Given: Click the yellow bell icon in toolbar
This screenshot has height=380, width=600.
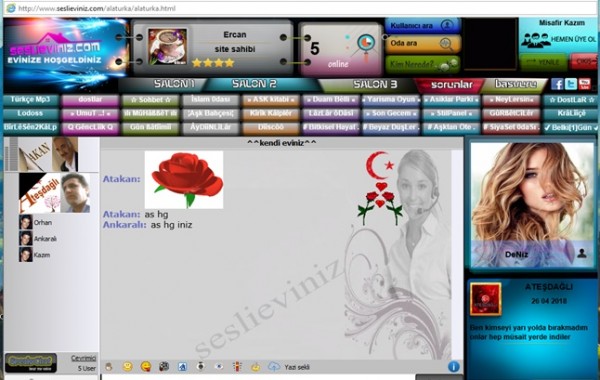Looking at the screenshot, I should point(255,367).
